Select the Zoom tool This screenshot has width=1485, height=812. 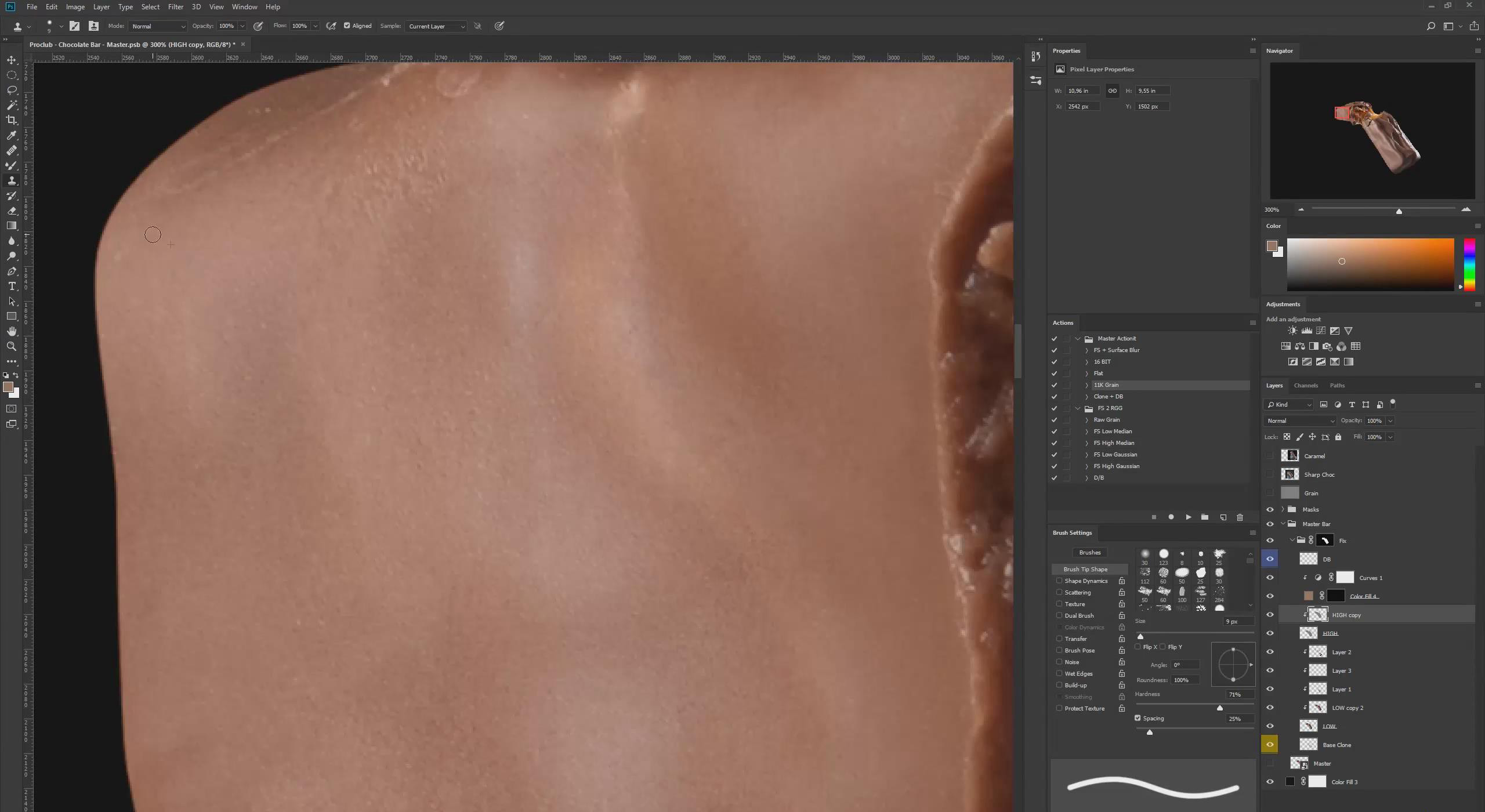pos(12,346)
